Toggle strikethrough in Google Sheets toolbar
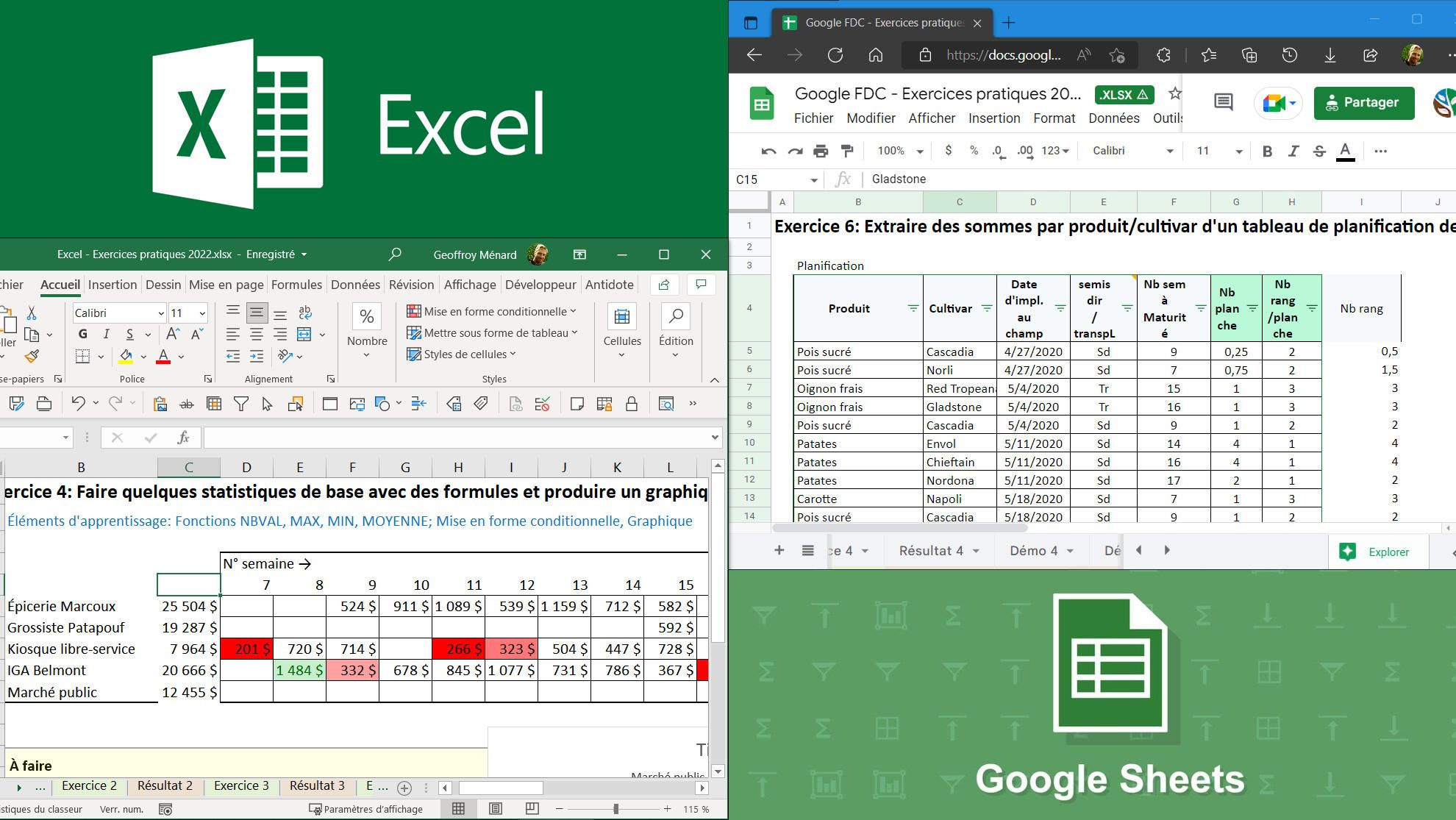The width and height of the screenshot is (1456, 820). pos(1318,151)
